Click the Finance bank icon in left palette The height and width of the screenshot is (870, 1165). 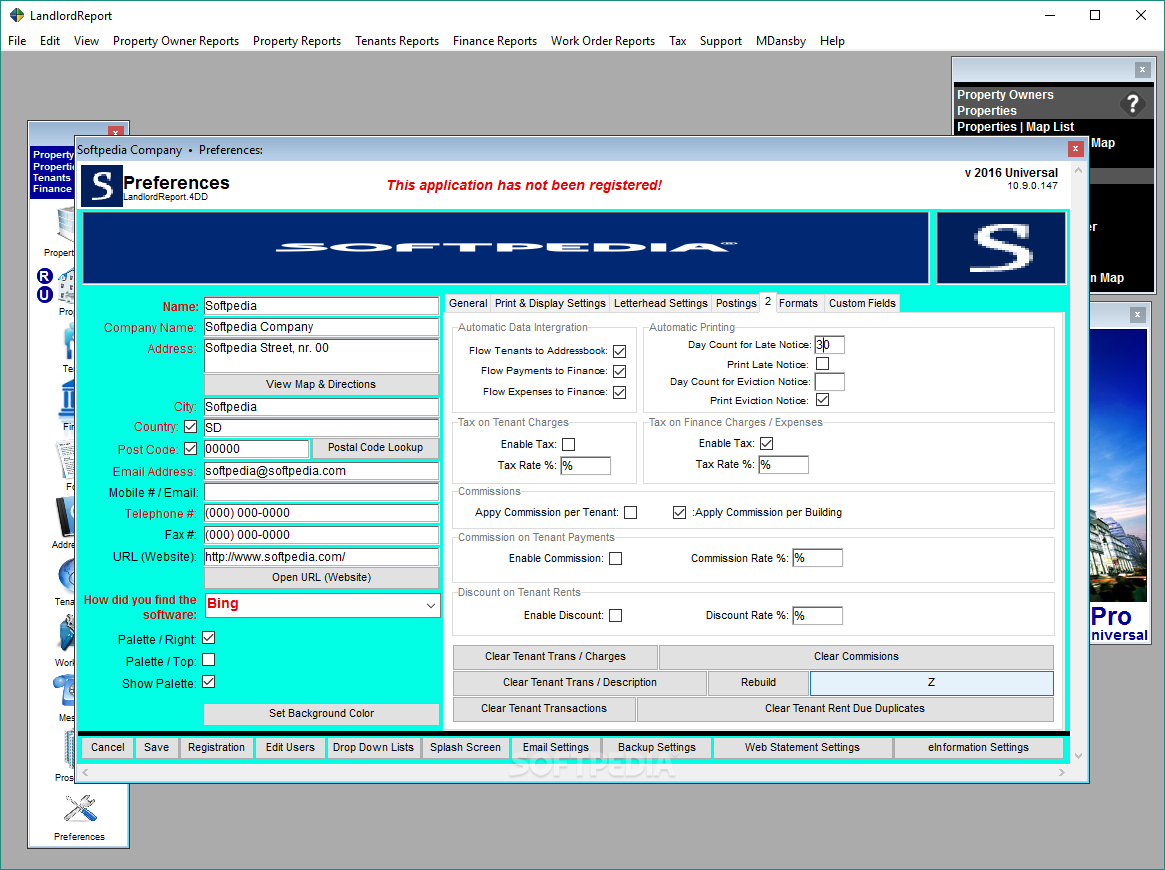[x=68, y=399]
